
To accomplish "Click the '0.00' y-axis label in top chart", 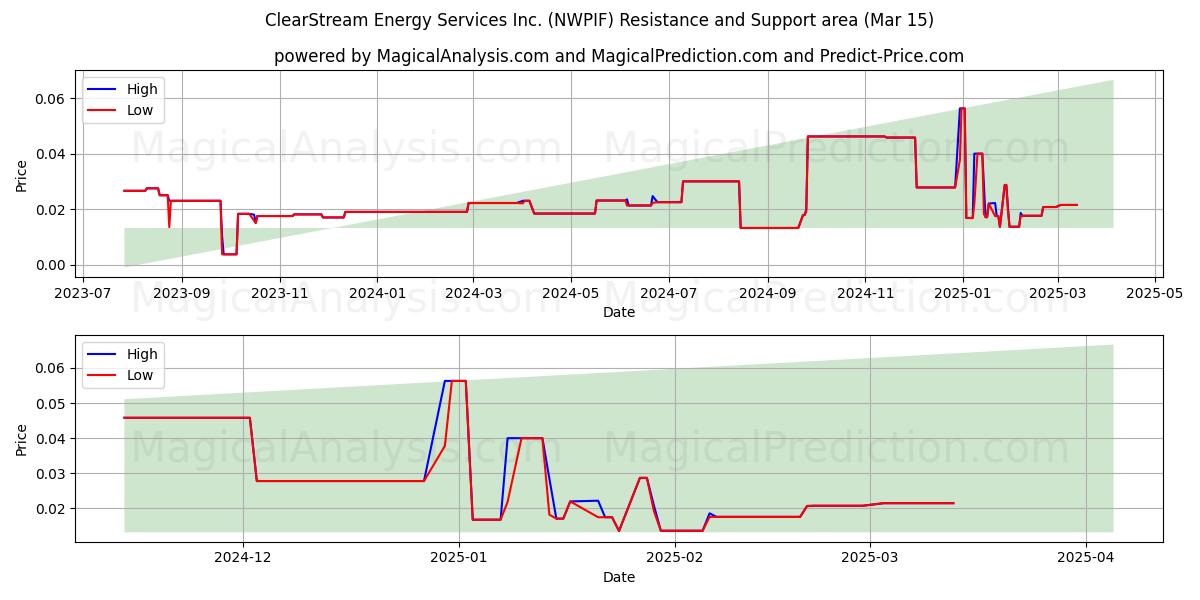I will pos(52,265).
